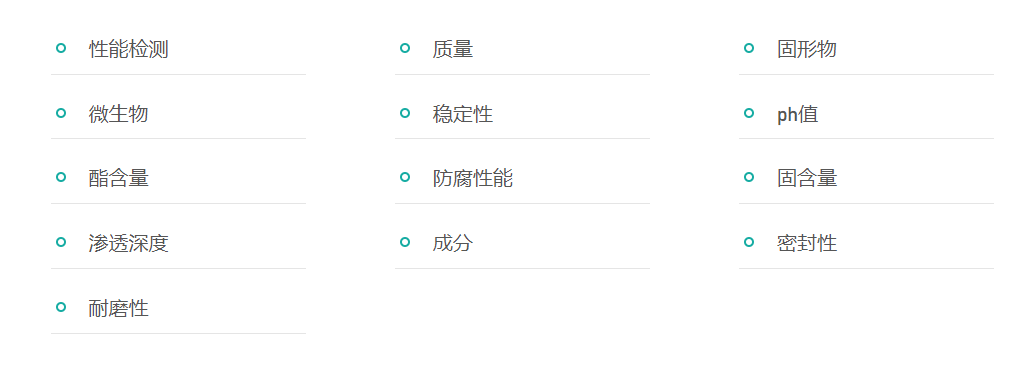The width and height of the screenshot is (1030, 369).
Task: Click the circle bullet beside 固形物
Action: tap(749, 48)
